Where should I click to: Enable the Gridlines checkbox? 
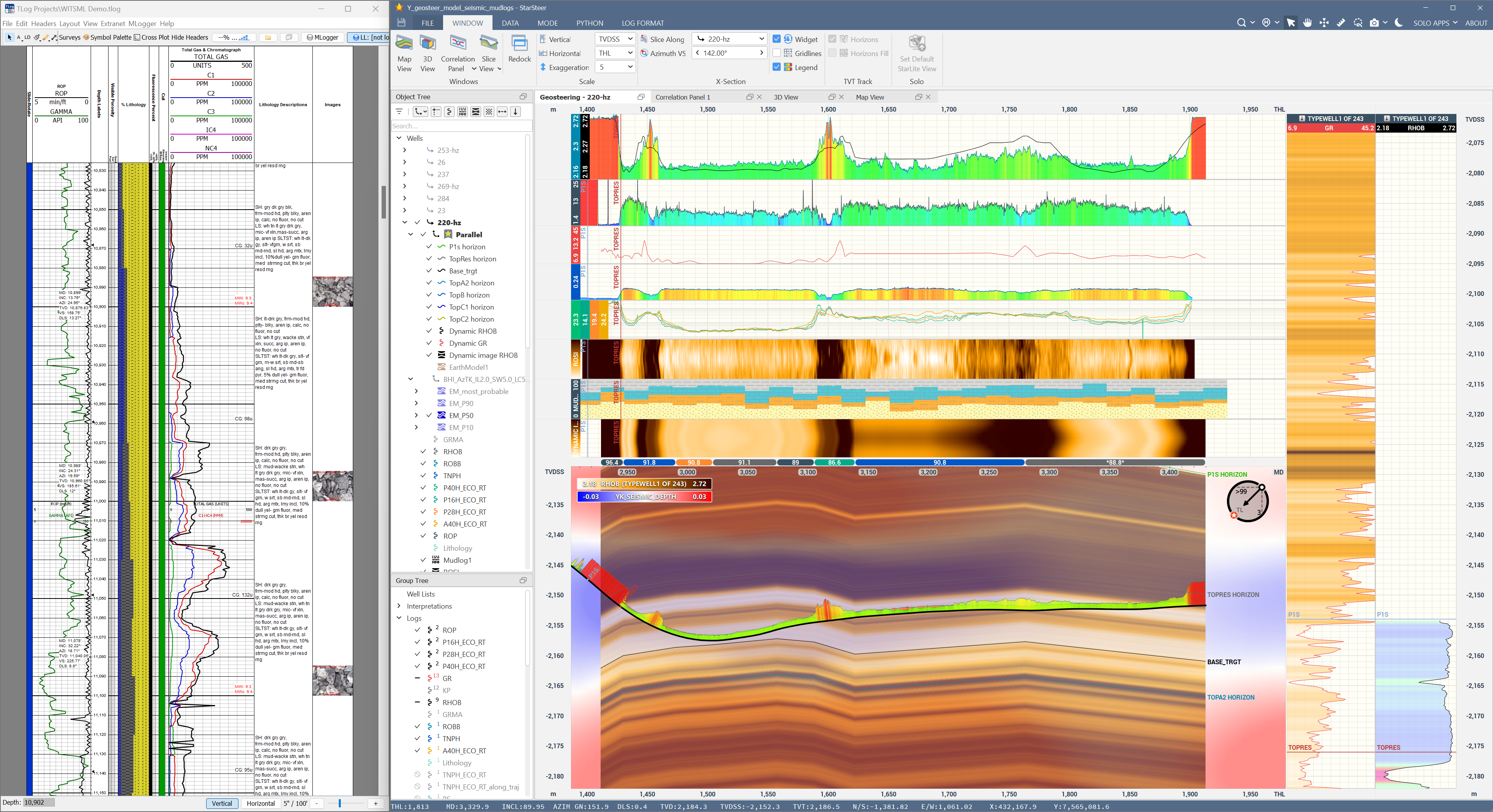point(776,53)
